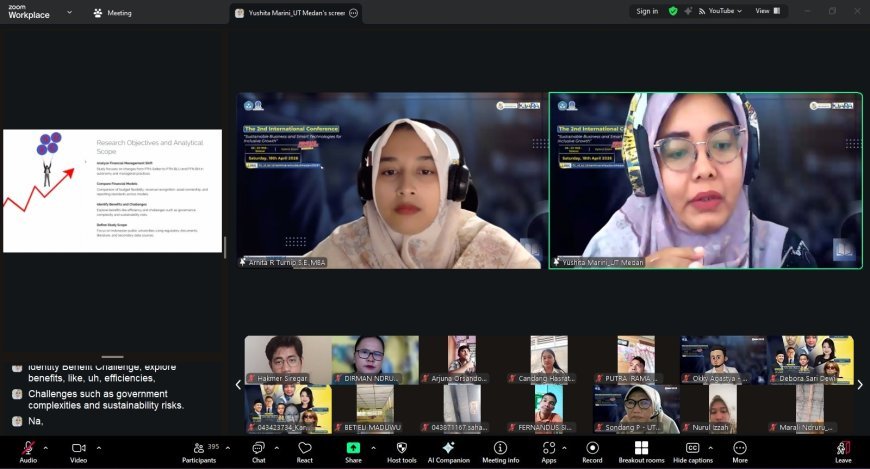Open the View layout menu
Screen dimensions: 870x469
tap(767, 11)
